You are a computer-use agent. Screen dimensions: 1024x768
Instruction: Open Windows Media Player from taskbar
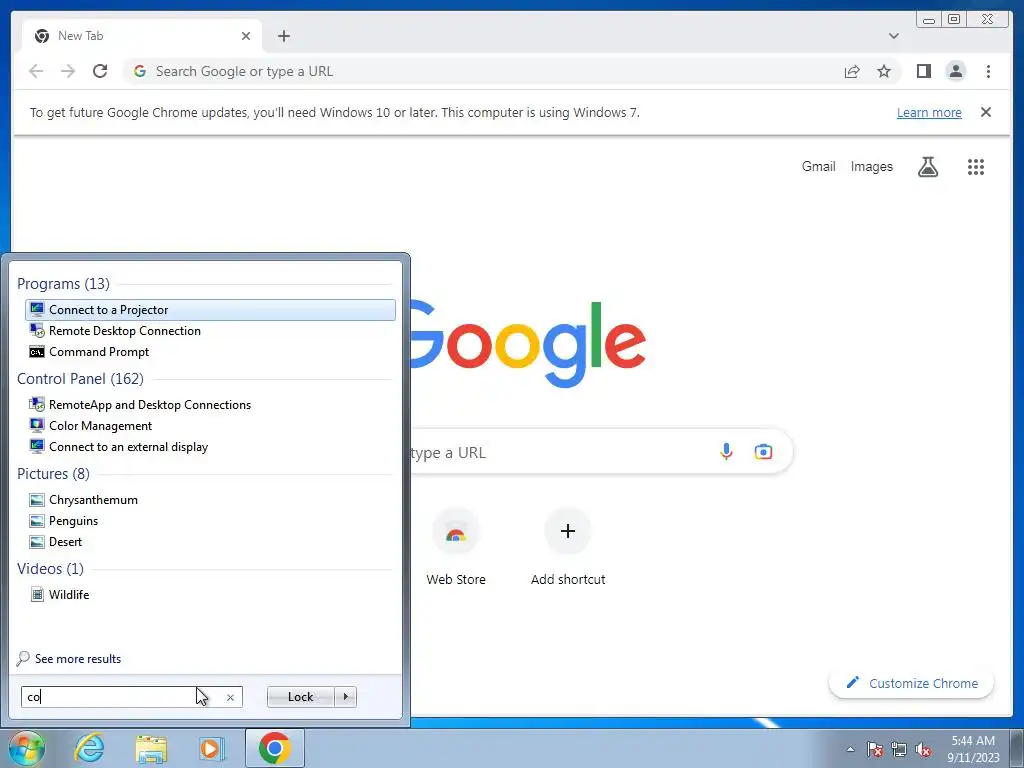pyautogui.click(x=210, y=748)
